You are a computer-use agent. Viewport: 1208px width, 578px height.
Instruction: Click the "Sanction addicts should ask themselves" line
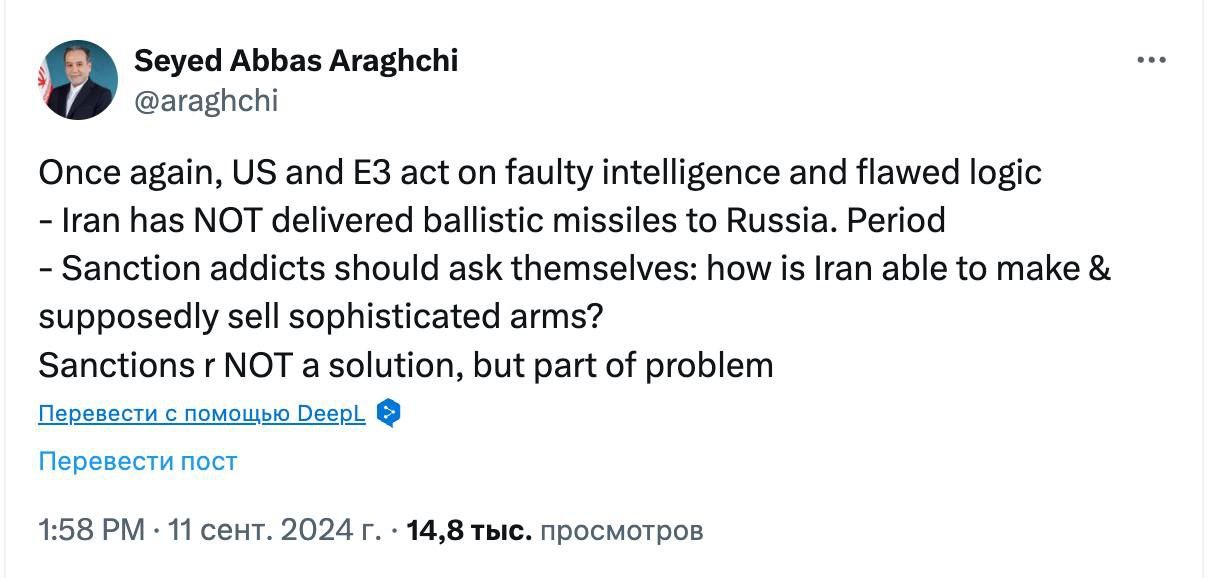(575, 269)
